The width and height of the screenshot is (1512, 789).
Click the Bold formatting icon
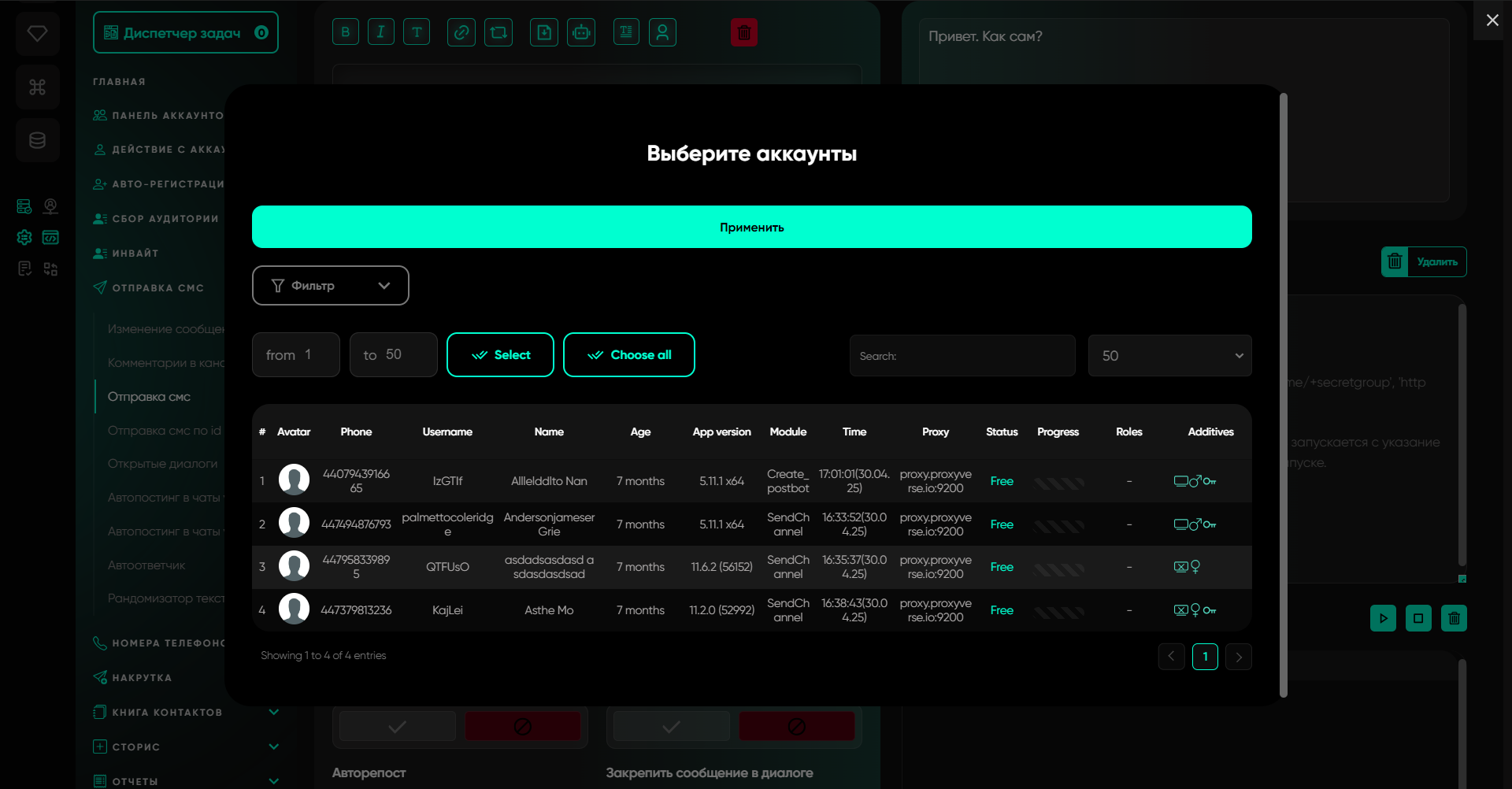pyautogui.click(x=346, y=32)
